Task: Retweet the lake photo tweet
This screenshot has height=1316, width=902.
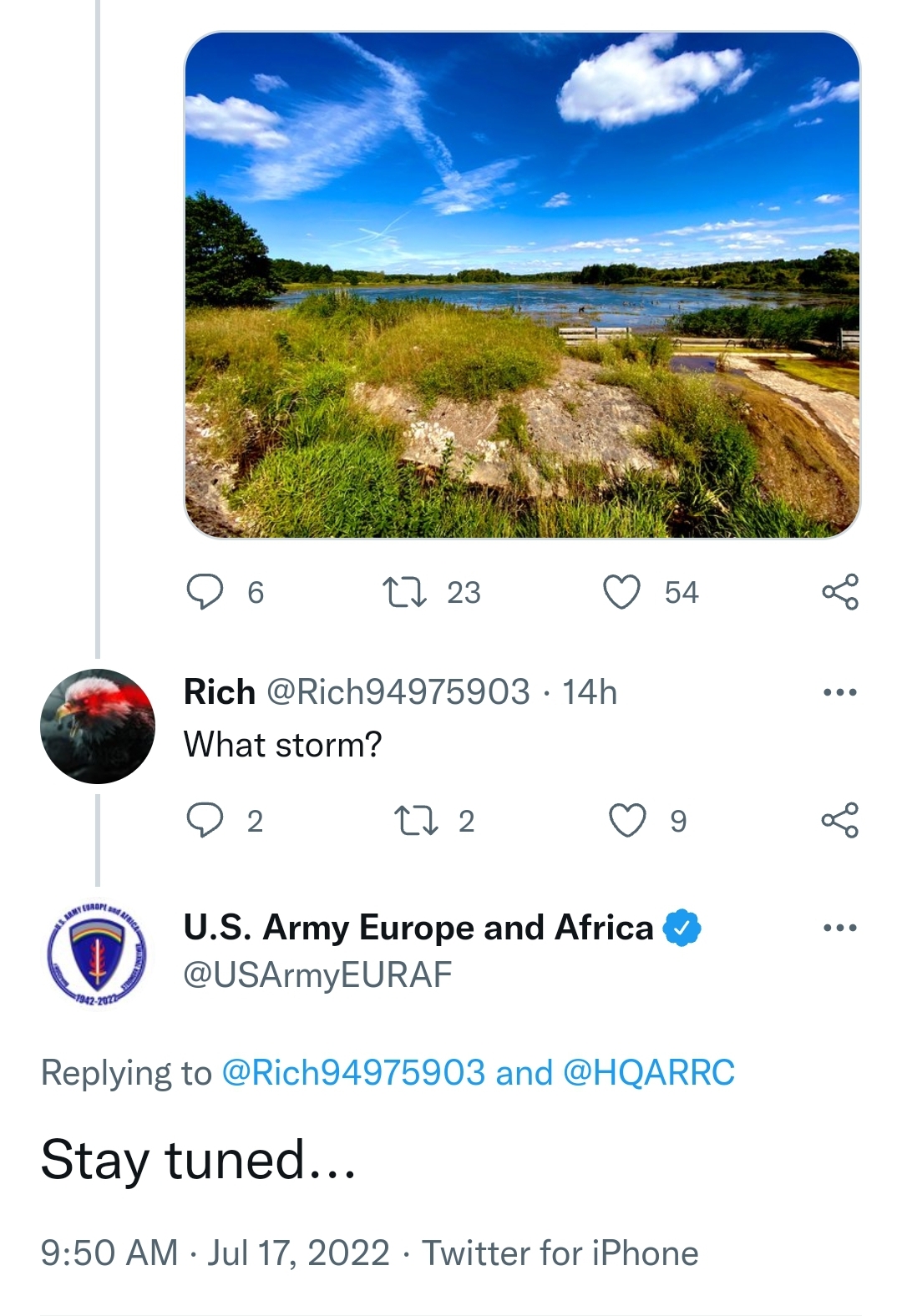Action: 405,592
